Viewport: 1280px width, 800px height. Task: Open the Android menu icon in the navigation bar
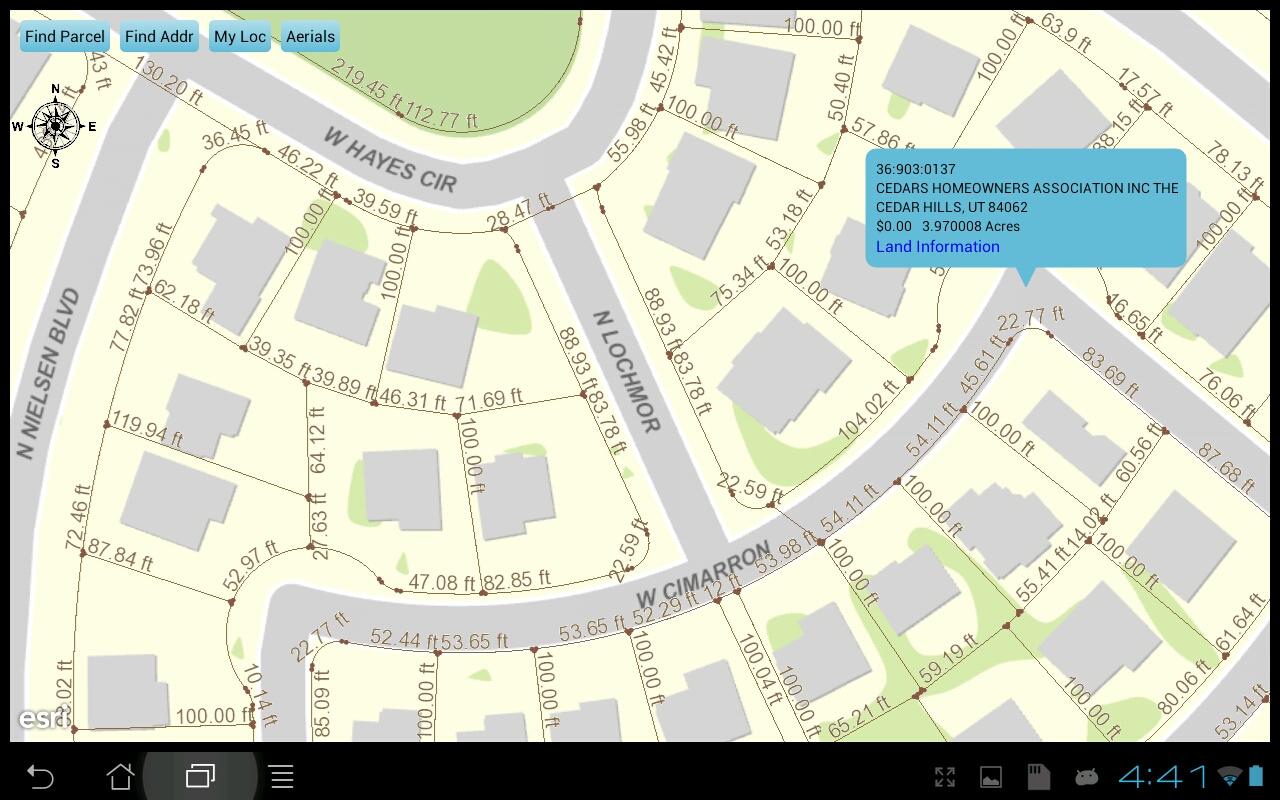pyautogui.click(x=282, y=776)
